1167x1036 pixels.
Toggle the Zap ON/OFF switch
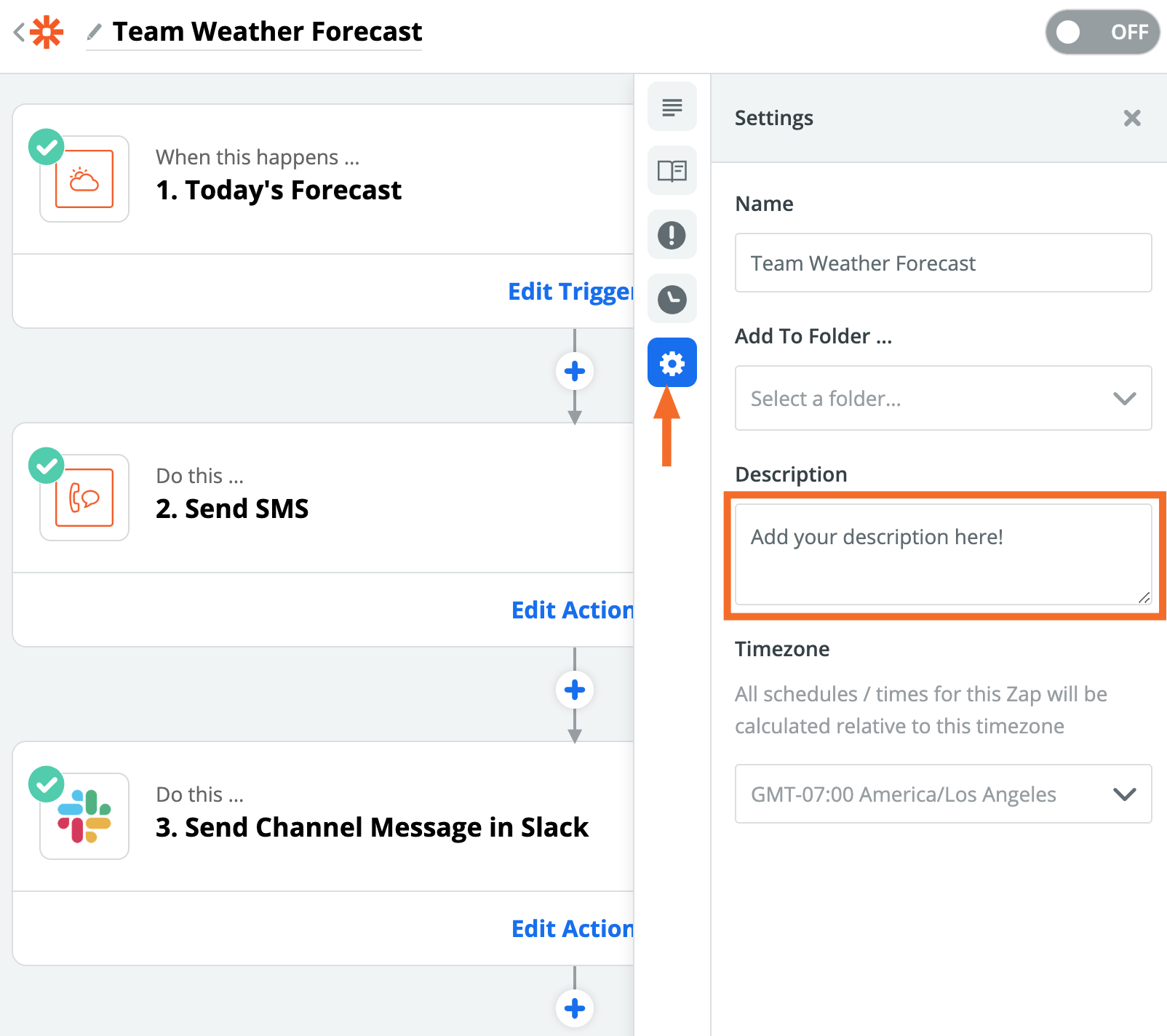coord(1102,32)
